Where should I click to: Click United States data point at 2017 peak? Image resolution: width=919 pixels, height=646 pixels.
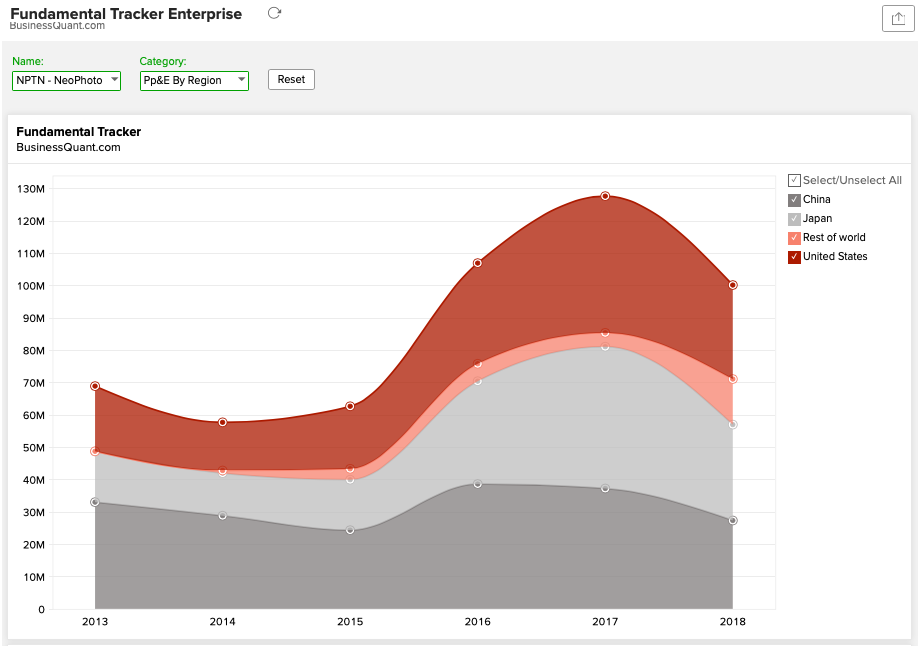[605, 196]
